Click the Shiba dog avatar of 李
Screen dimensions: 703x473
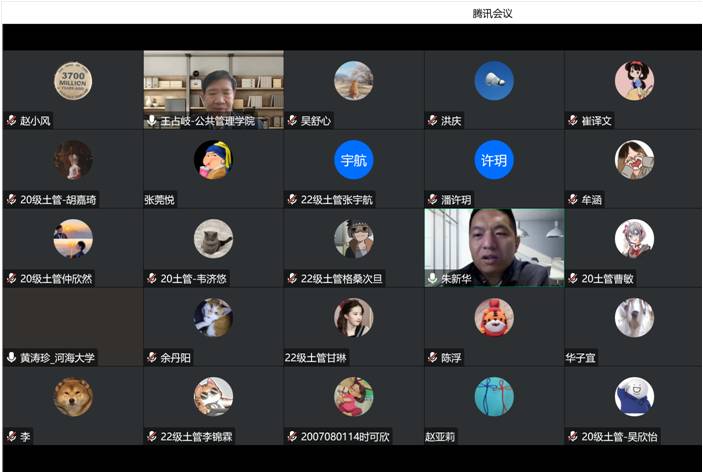click(x=73, y=396)
